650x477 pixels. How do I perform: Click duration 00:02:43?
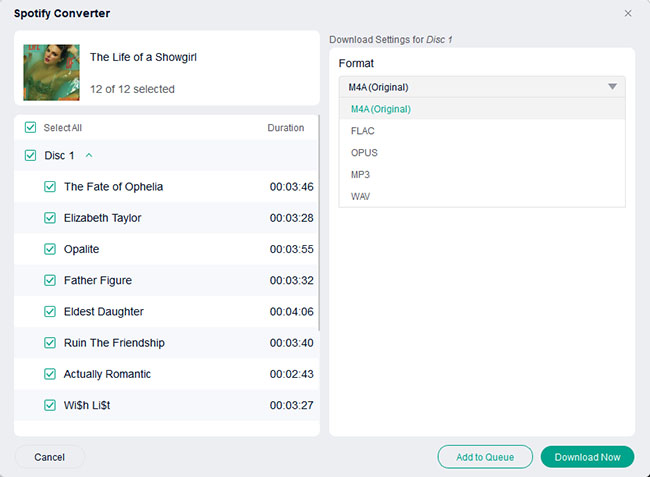click(291, 374)
